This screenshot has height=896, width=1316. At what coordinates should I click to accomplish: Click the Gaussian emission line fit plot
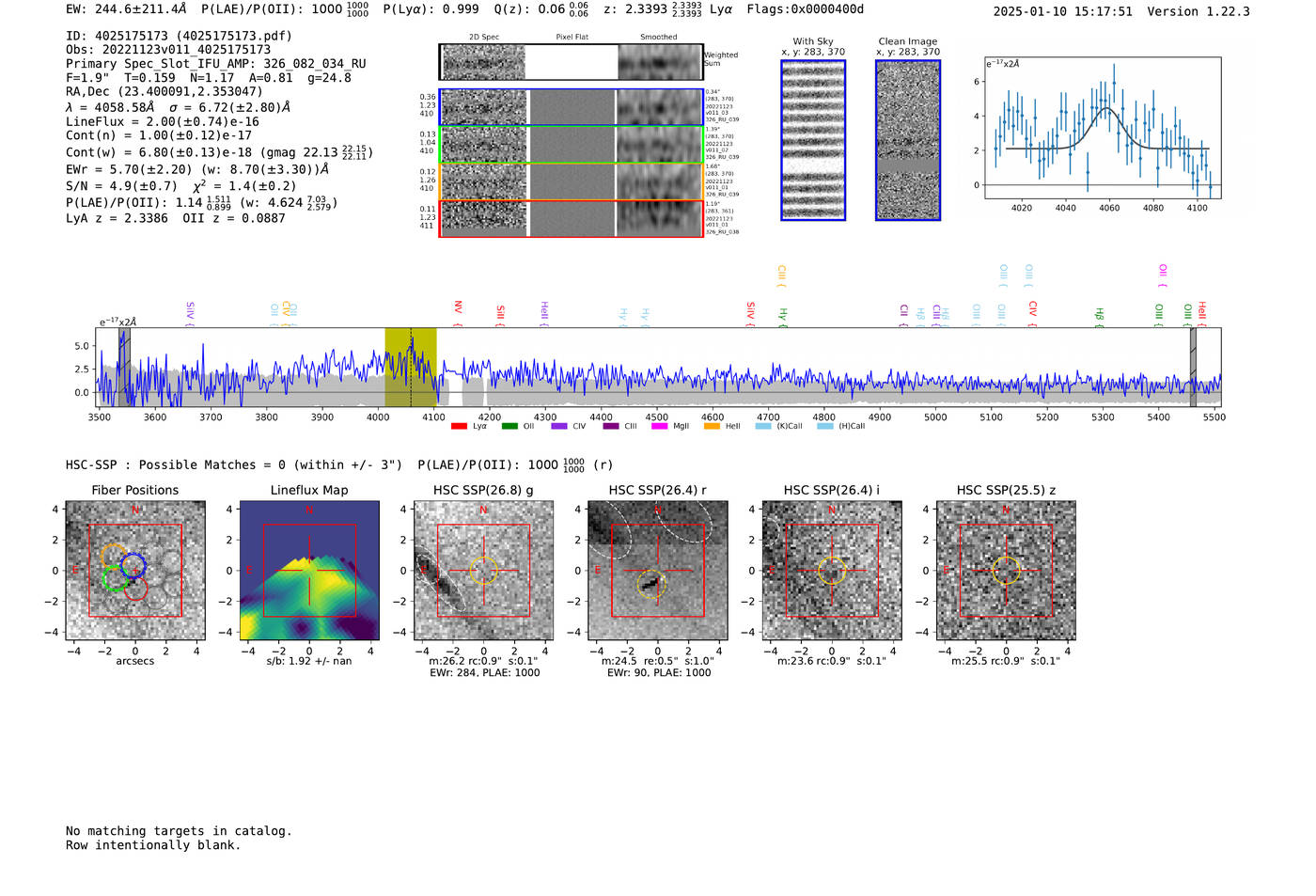click(x=1103, y=128)
